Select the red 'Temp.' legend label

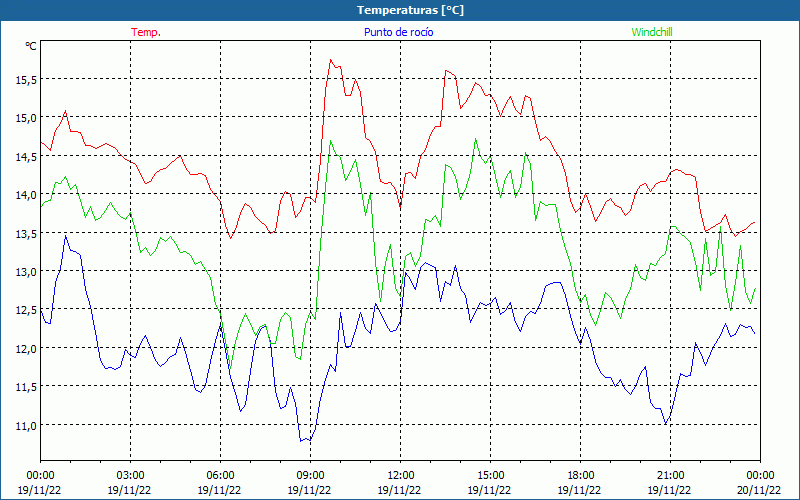pos(146,32)
